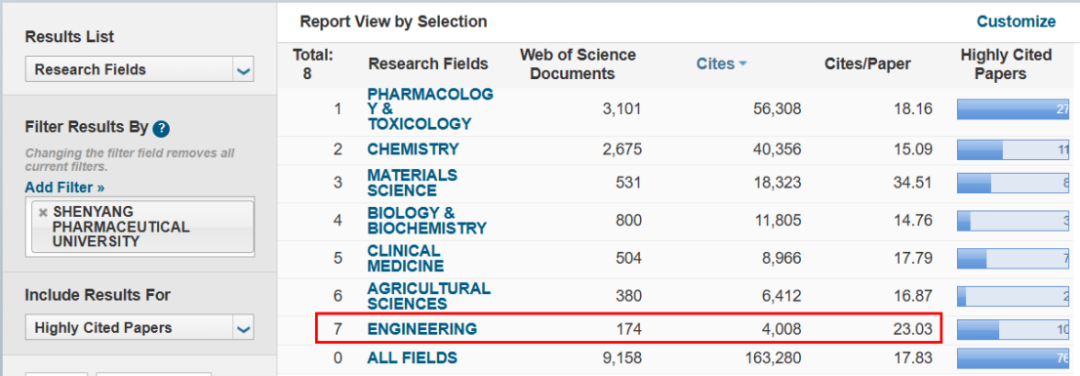Open the CHEMISTRY research field
Image resolution: width=1080 pixels, height=376 pixels.
pyautogui.click(x=413, y=149)
